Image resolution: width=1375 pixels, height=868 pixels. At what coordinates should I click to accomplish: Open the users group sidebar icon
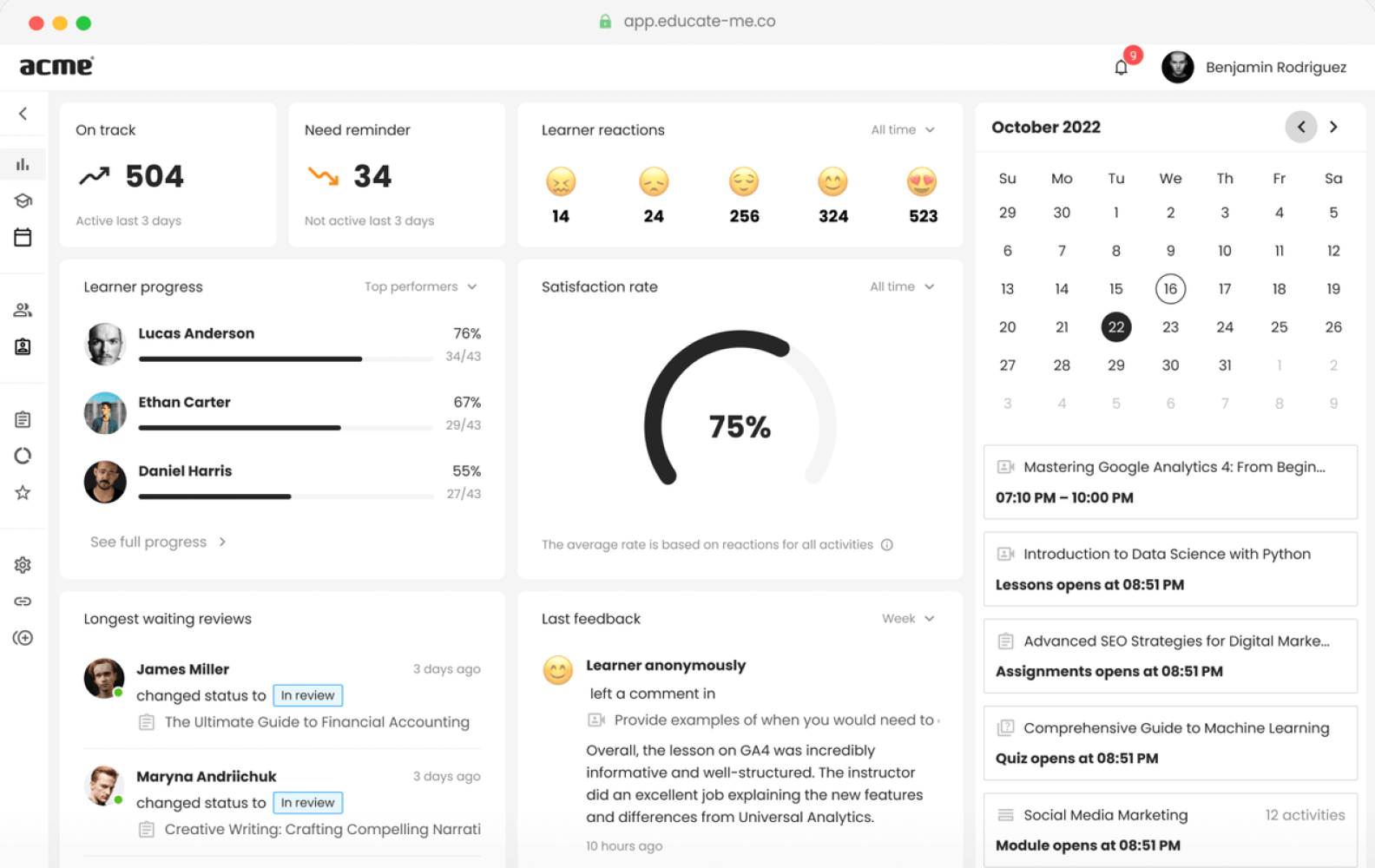(23, 310)
